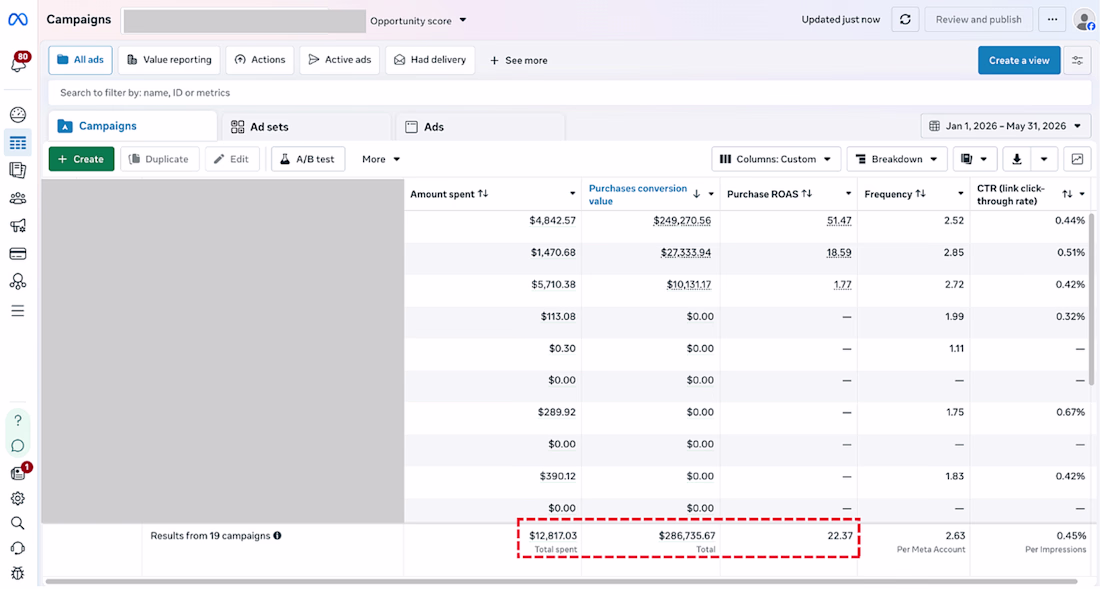Screen dimensions: 1100x589
Task: Click Review and publish button
Action: tap(979, 20)
